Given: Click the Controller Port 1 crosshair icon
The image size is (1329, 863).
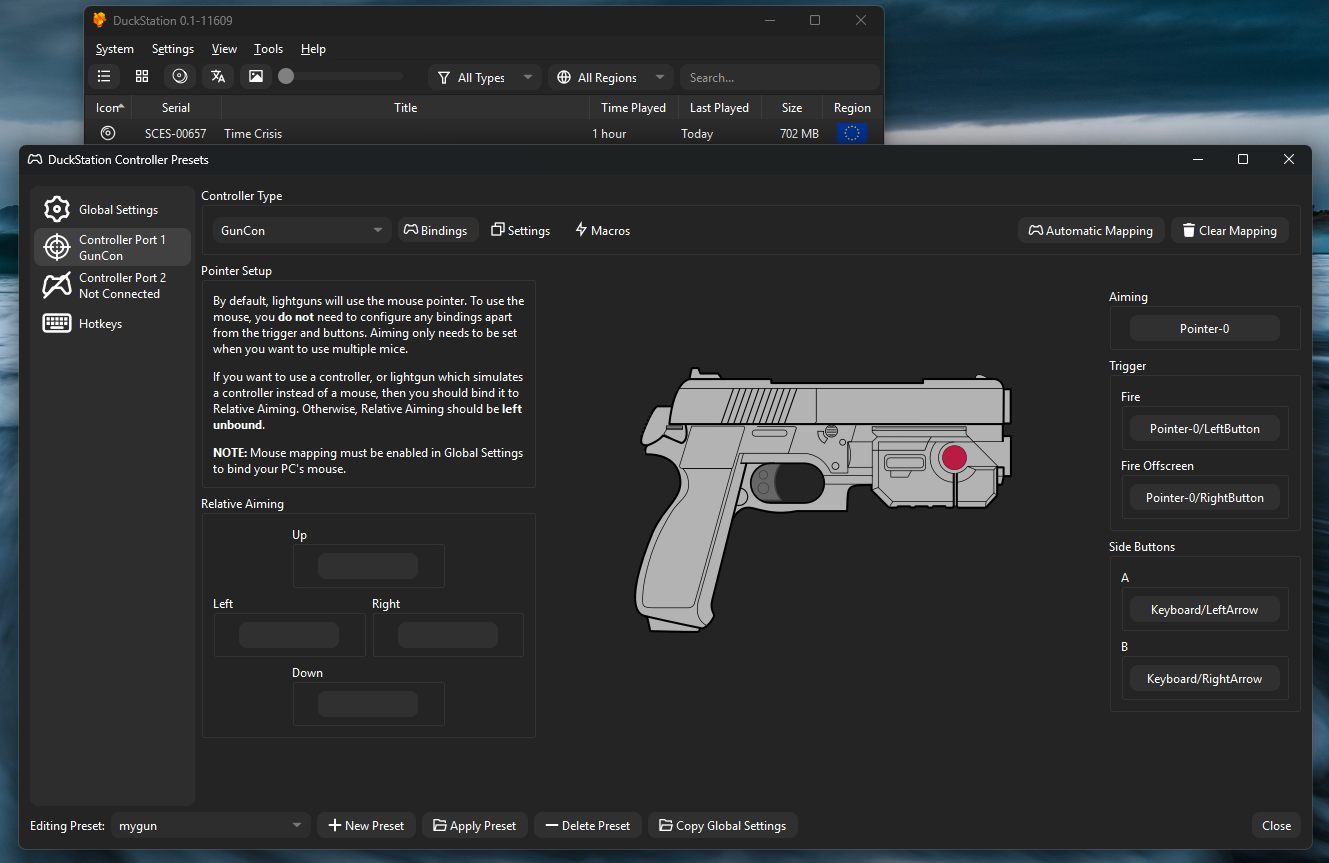Looking at the screenshot, I should 57,247.
